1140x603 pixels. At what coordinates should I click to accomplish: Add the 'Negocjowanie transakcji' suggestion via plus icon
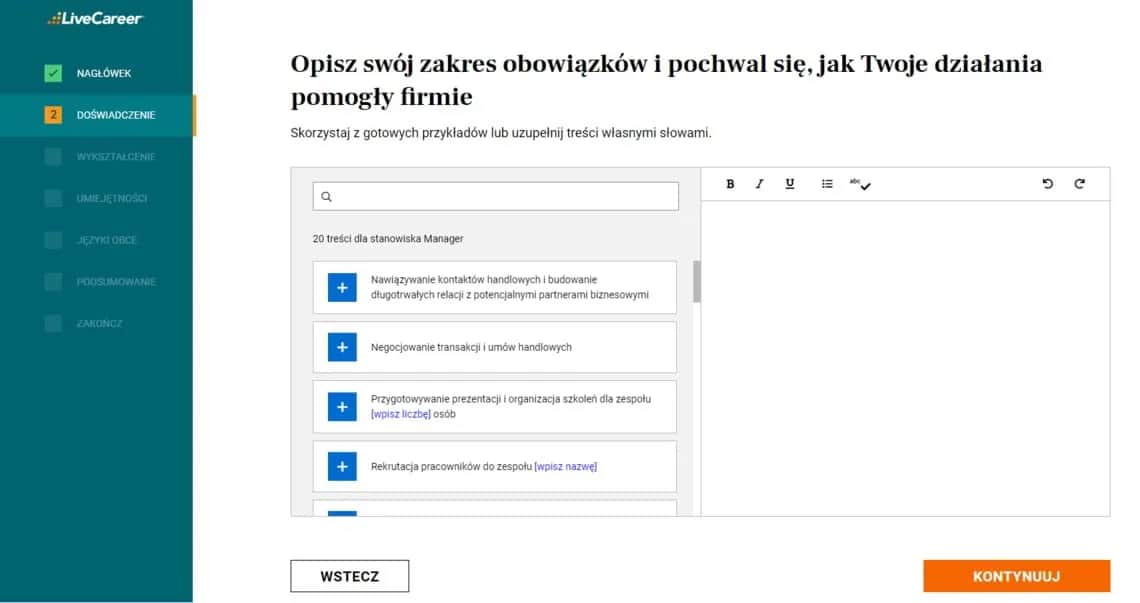342,346
